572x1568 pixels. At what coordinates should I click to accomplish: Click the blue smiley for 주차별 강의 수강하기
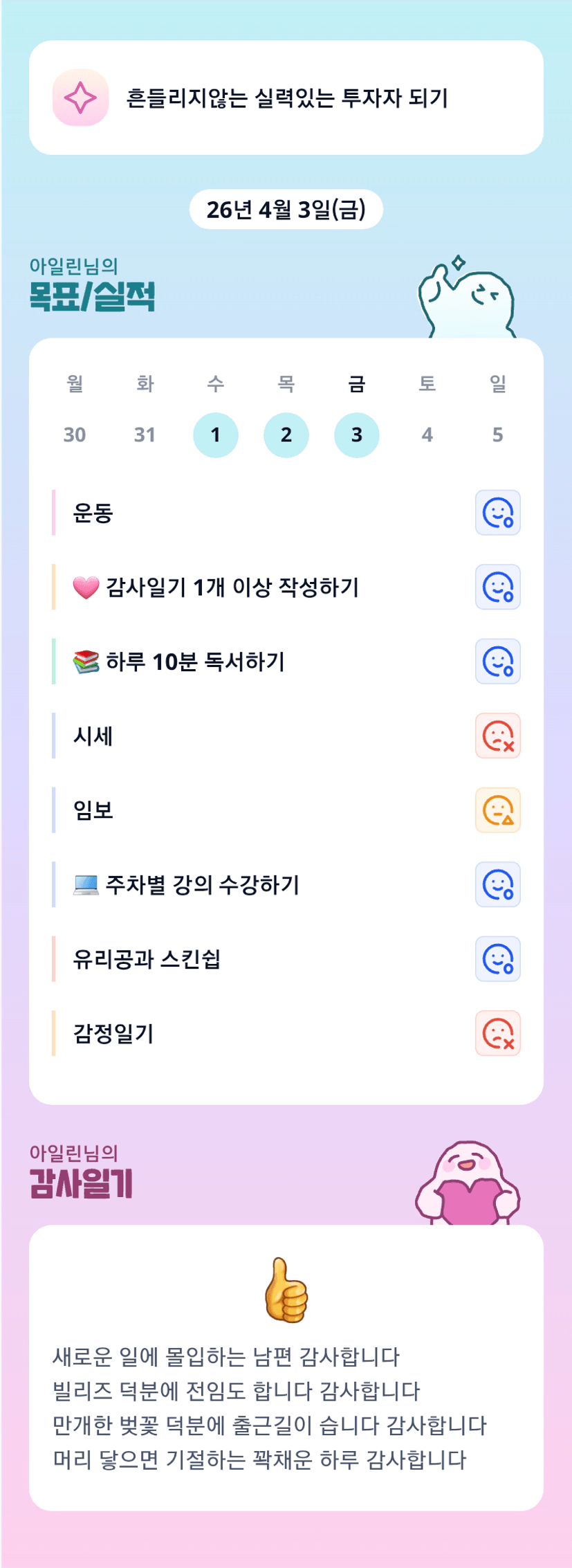[497, 885]
